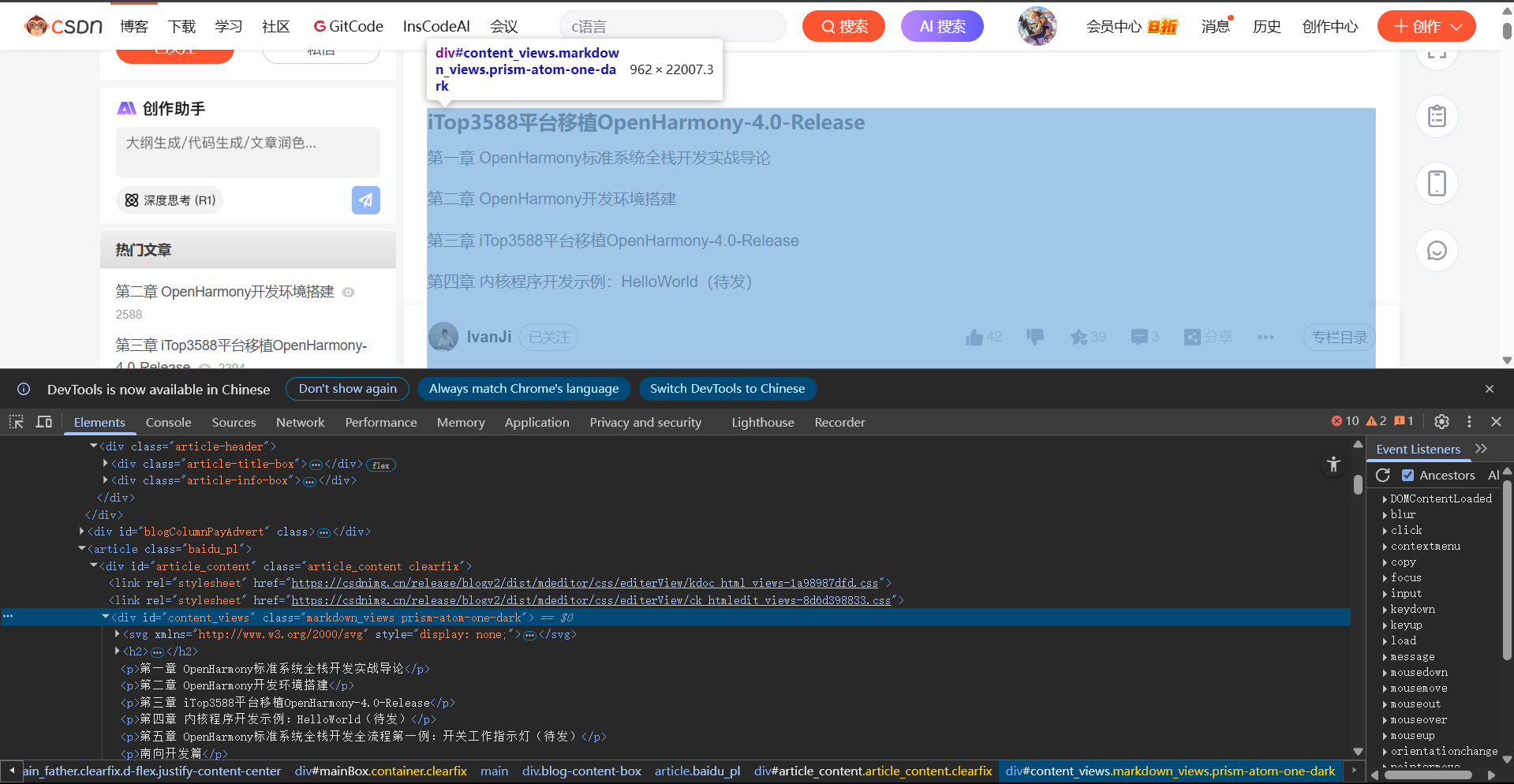Click the thumbs-up like icon

tap(974, 338)
